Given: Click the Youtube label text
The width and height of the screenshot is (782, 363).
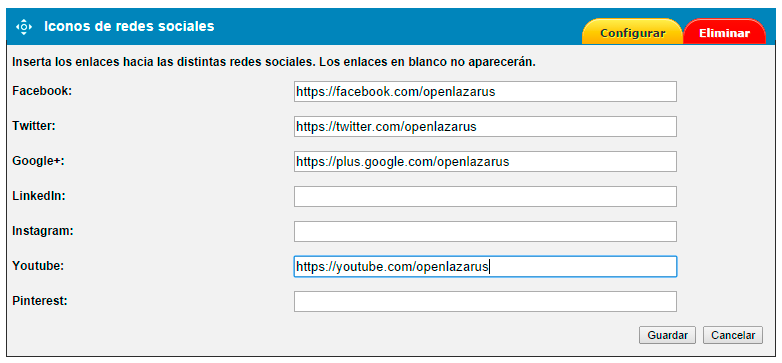Looking at the screenshot, I should pos(38,266).
